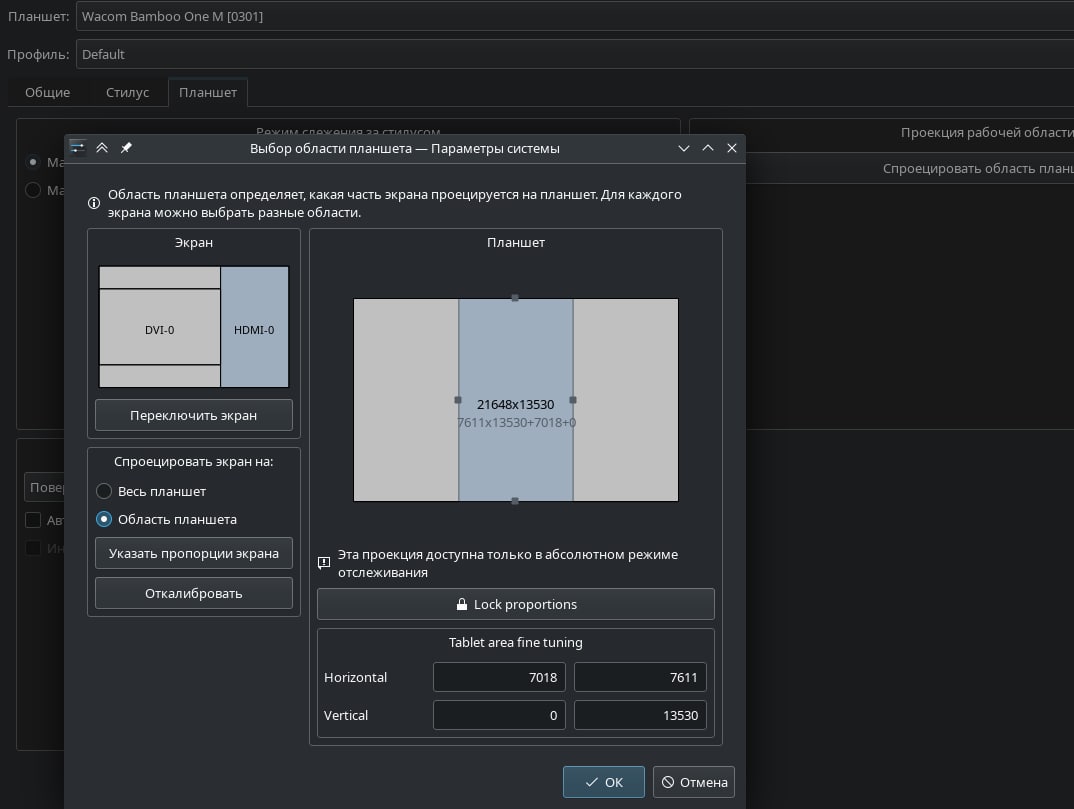Maximize the tablet area dialog
Image resolution: width=1074 pixels, height=809 pixels.
(708, 149)
